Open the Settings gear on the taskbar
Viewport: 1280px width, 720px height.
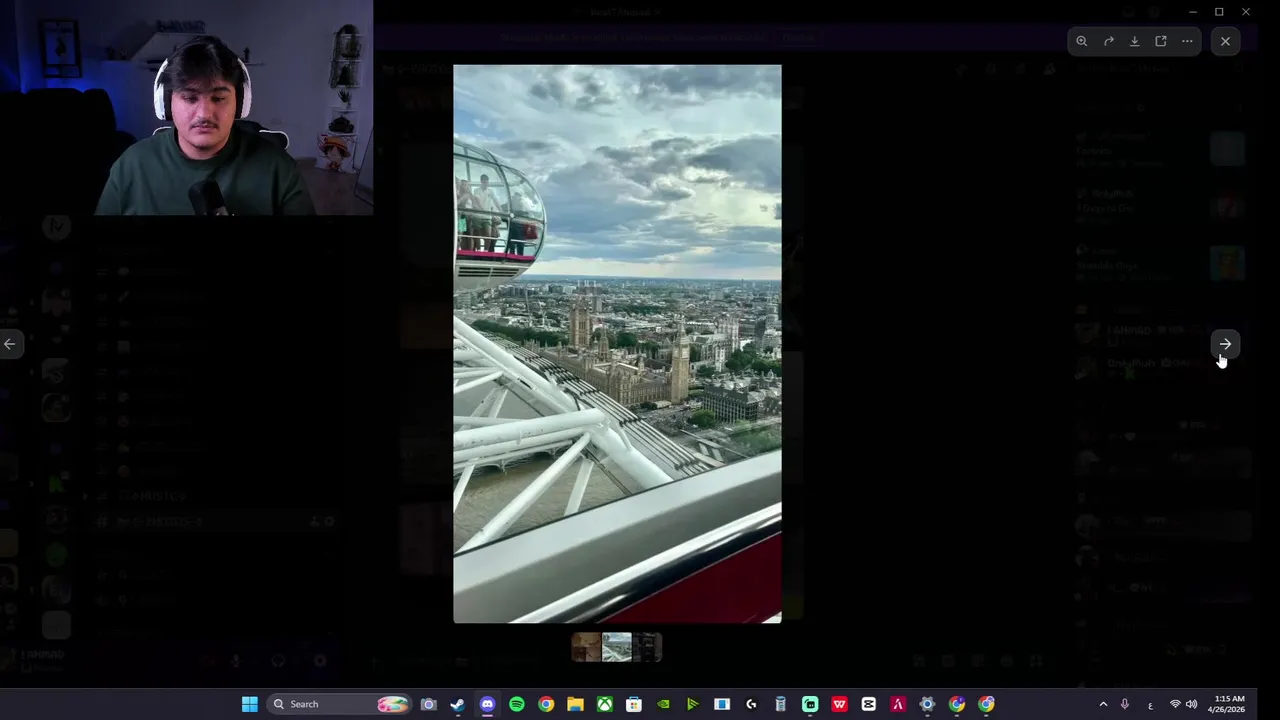point(927,704)
